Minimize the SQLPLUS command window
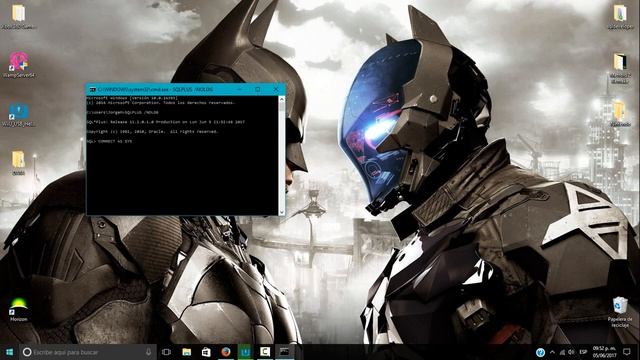Image resolution: width=640 pixels, height=360 pixels. (239, 89)
